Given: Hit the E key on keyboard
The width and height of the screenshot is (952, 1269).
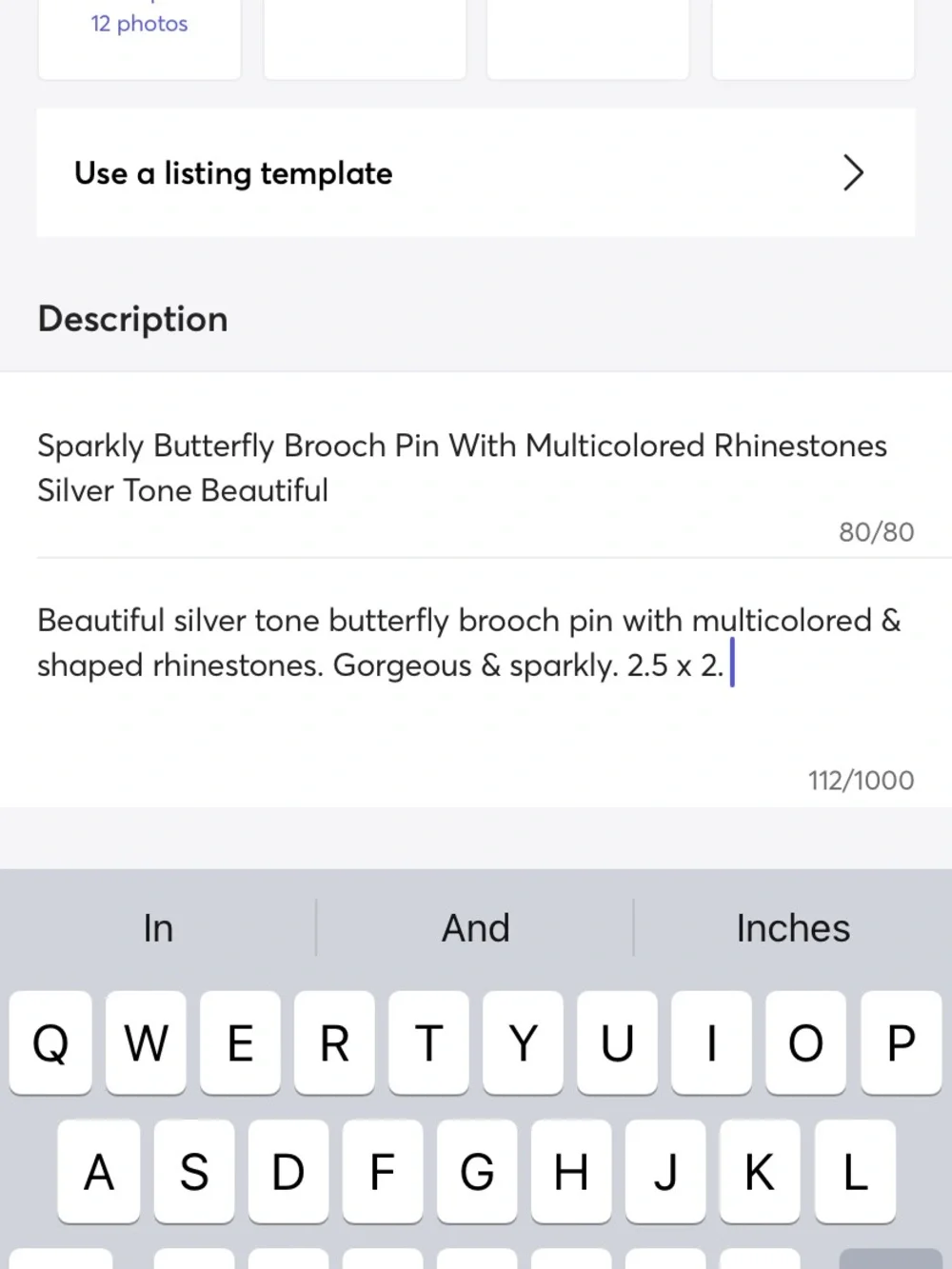Looking at the screenshot, I should coord(240,1042).
